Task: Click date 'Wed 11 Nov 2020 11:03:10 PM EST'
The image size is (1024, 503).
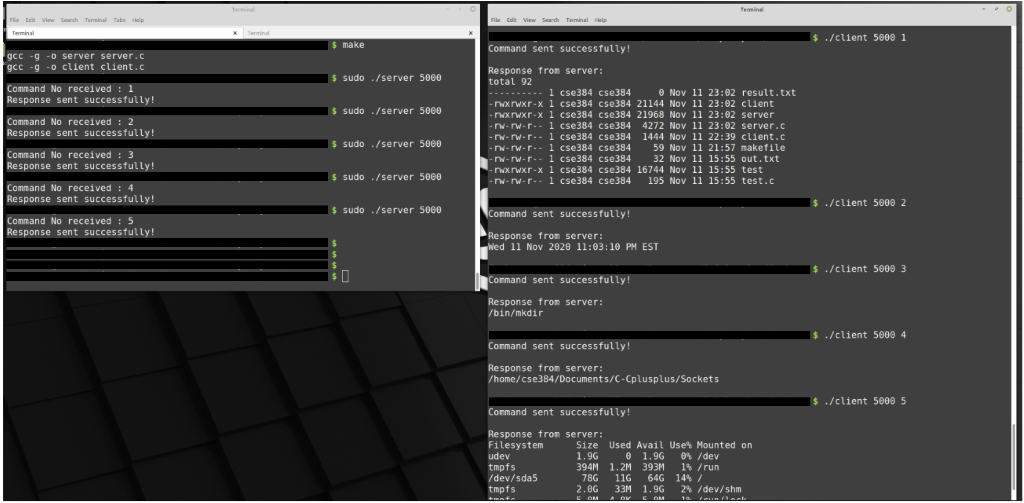Action: (573, 247)
